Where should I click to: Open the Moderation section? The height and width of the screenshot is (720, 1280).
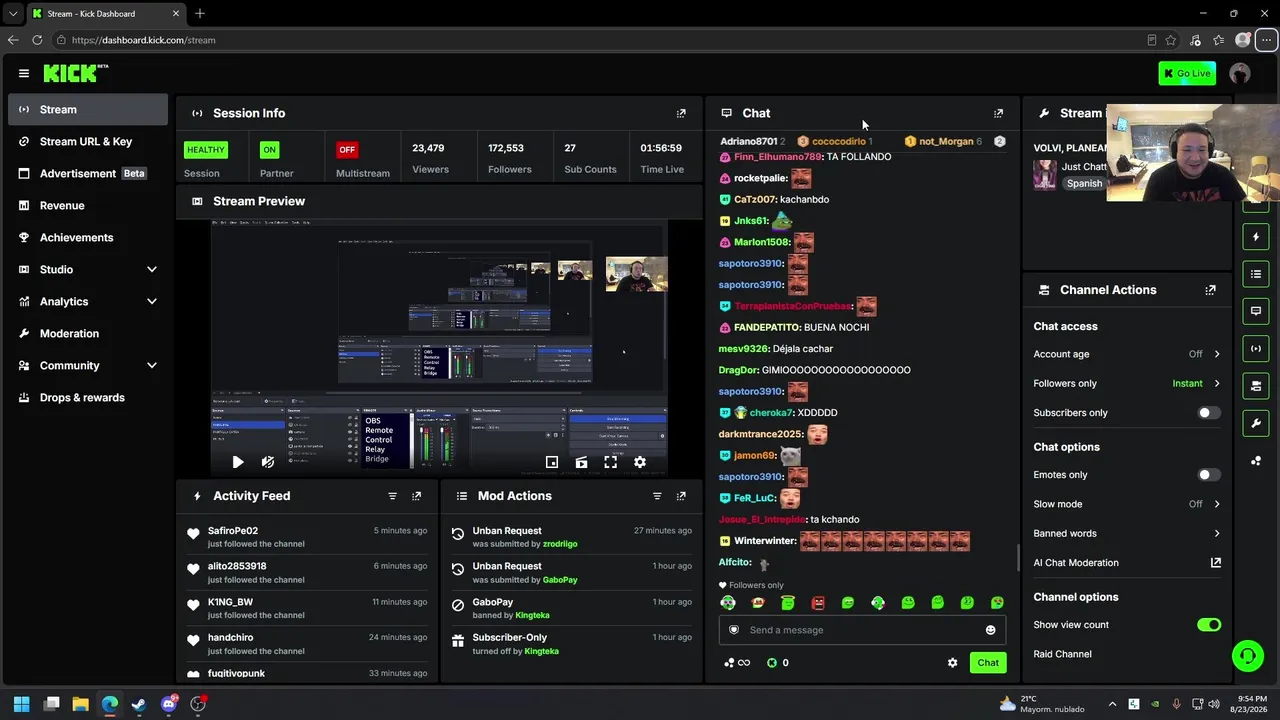pos(88,334)
